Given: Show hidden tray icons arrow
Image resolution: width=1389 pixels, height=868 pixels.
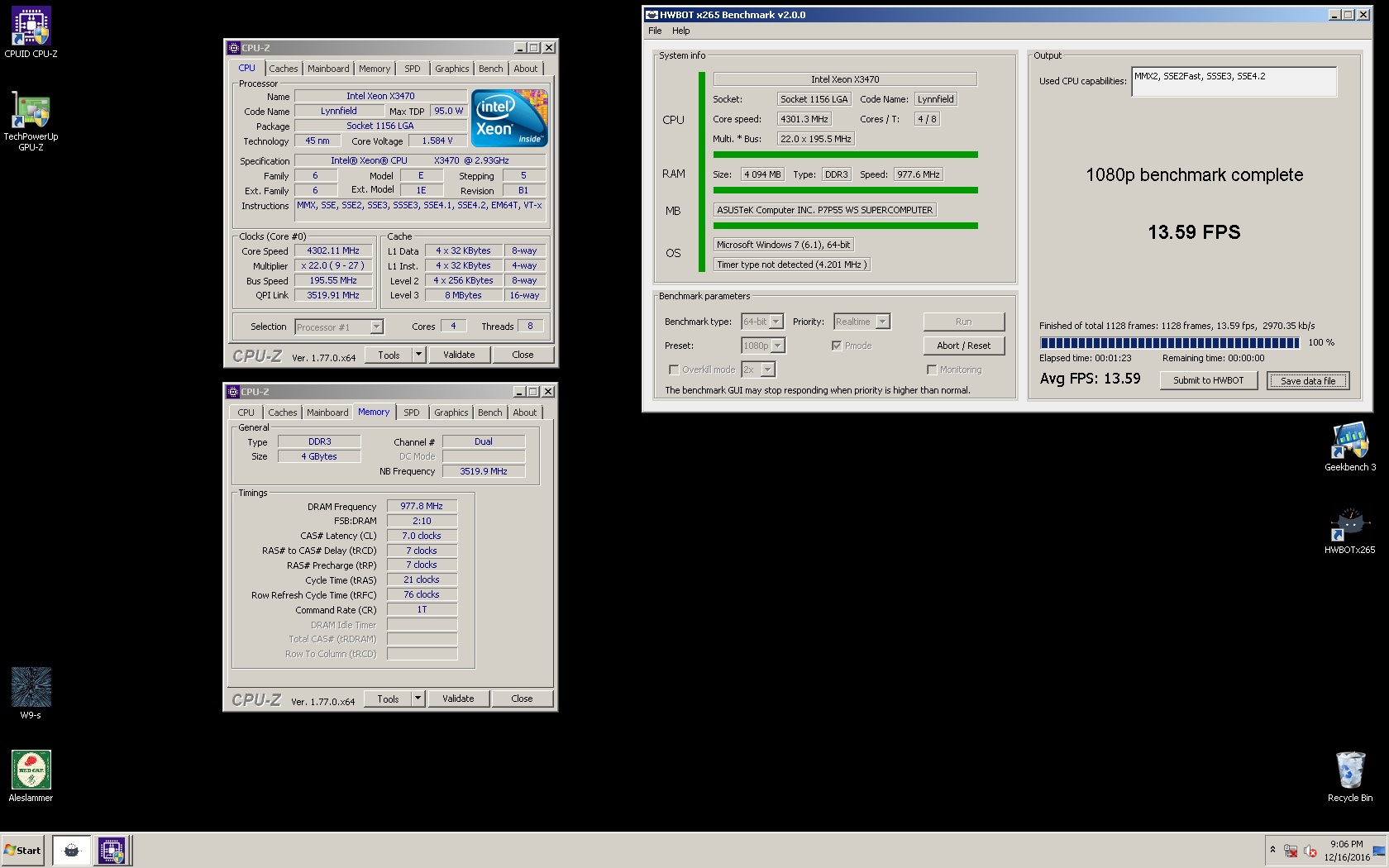Looking at the screenshot, I should (x=1272, y=850).
